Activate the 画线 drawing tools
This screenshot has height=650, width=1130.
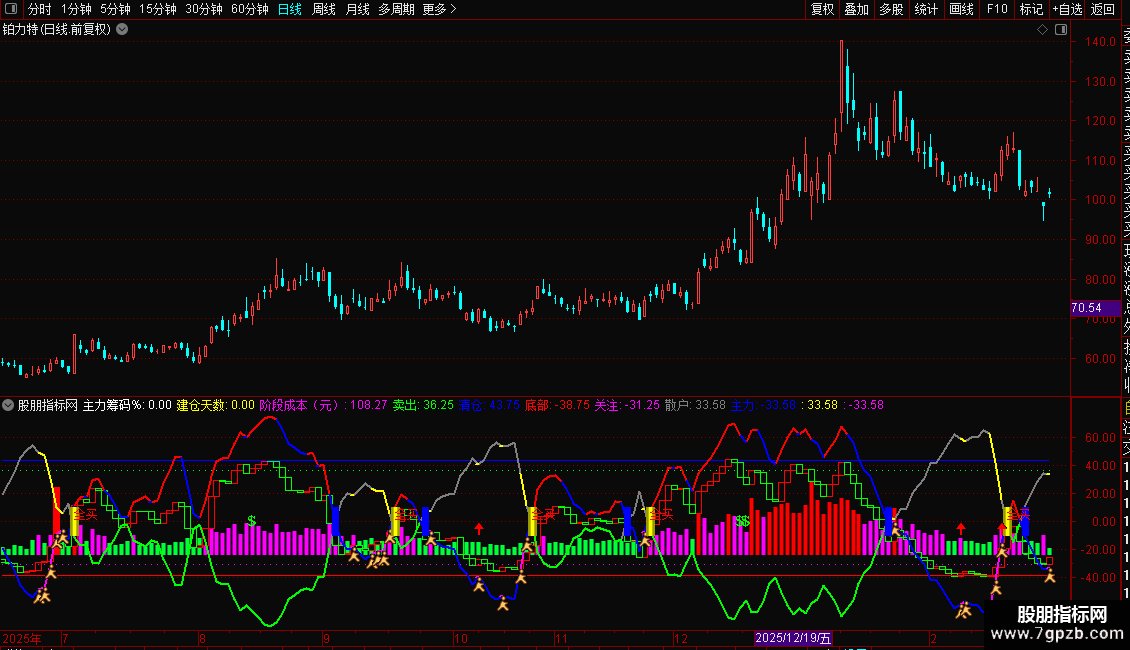click(961, 9)
